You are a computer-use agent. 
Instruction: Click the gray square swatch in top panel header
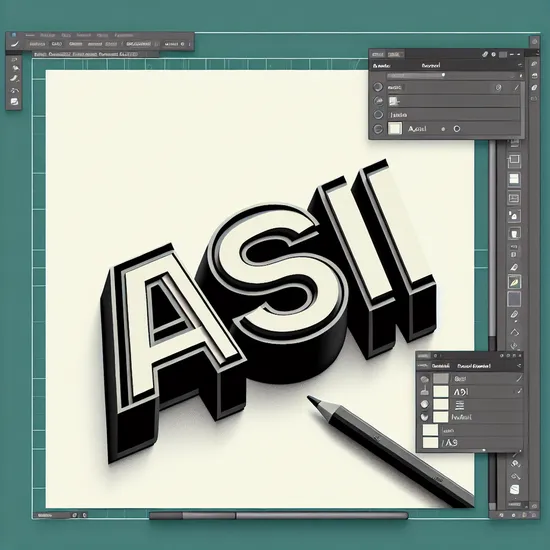click(x=503, y=54)
